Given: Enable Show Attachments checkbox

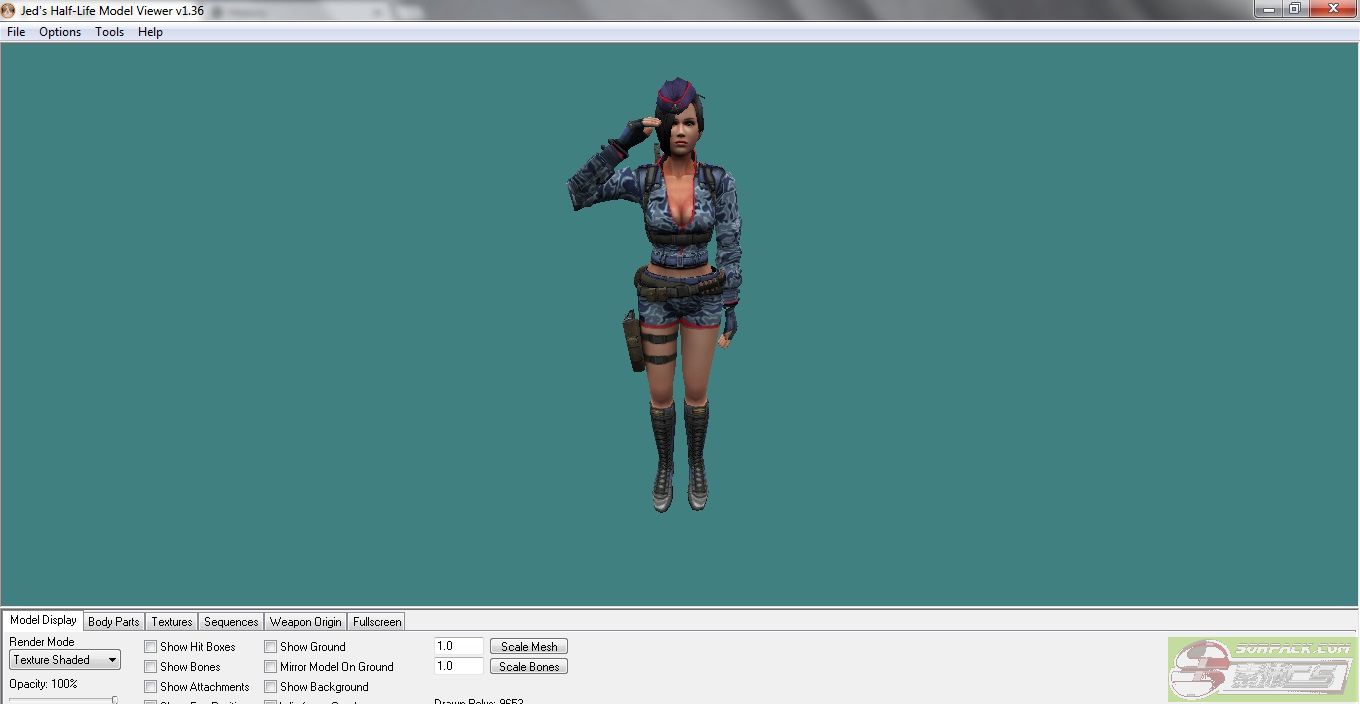Looking at the screenshot, I should 151,687.
